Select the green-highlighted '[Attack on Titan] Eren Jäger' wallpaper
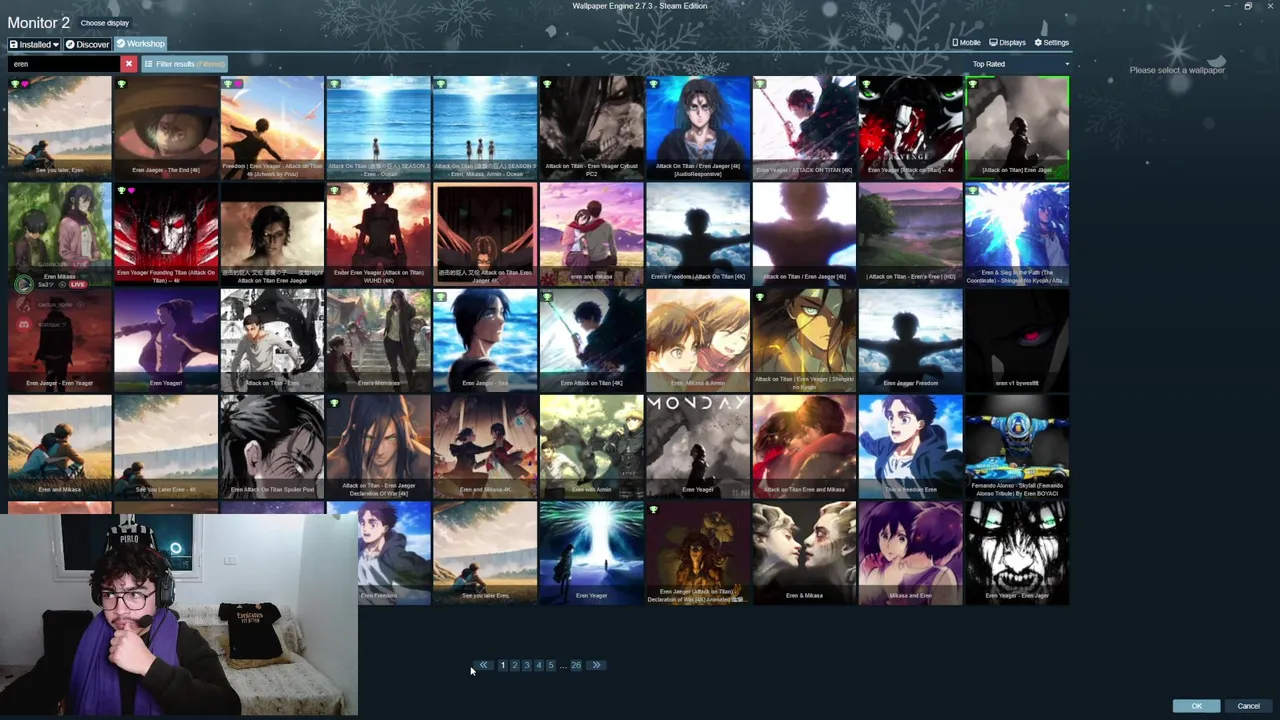 [1017, 128]
